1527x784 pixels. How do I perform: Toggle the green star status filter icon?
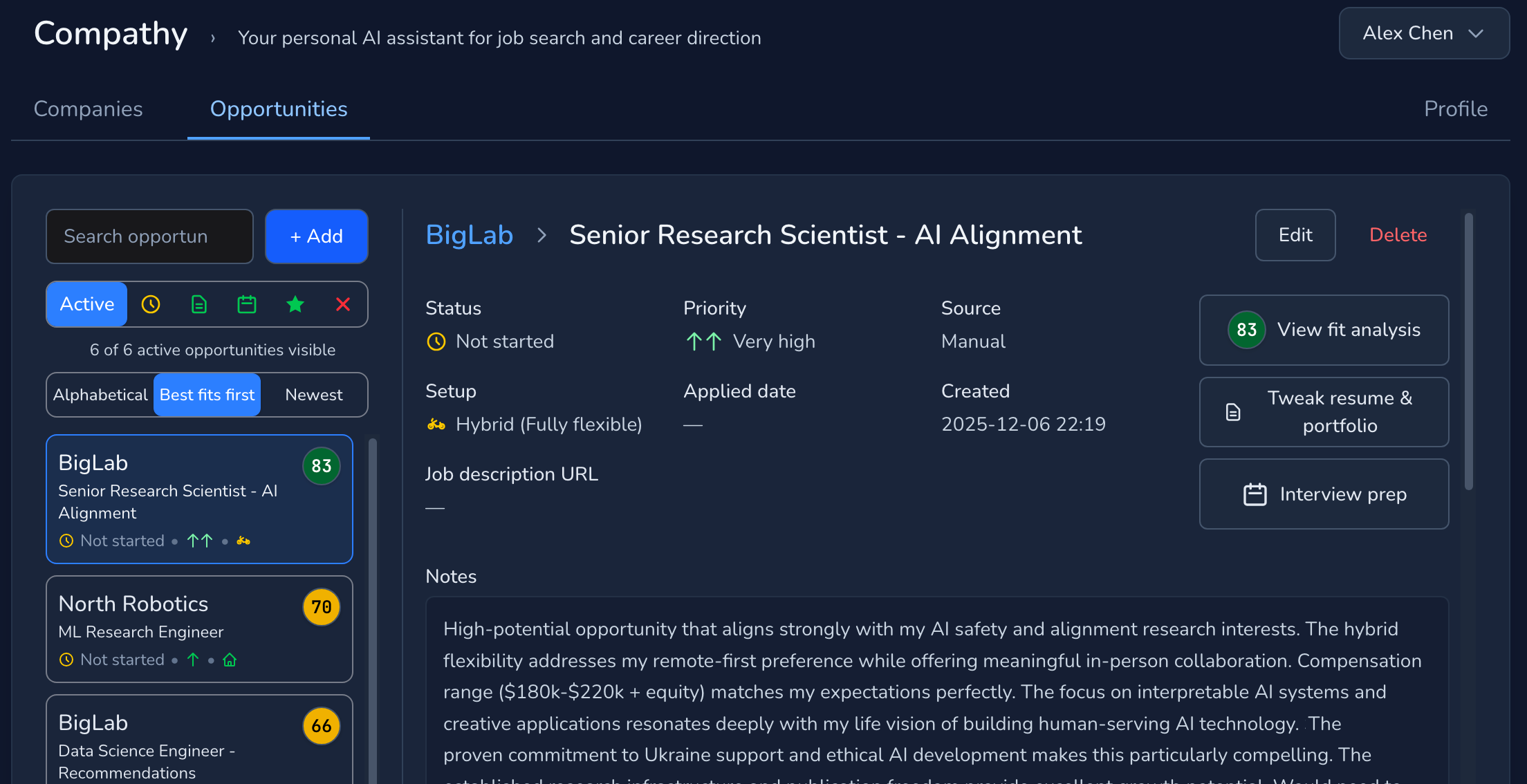pyautogui.click(x=295, y=304)
